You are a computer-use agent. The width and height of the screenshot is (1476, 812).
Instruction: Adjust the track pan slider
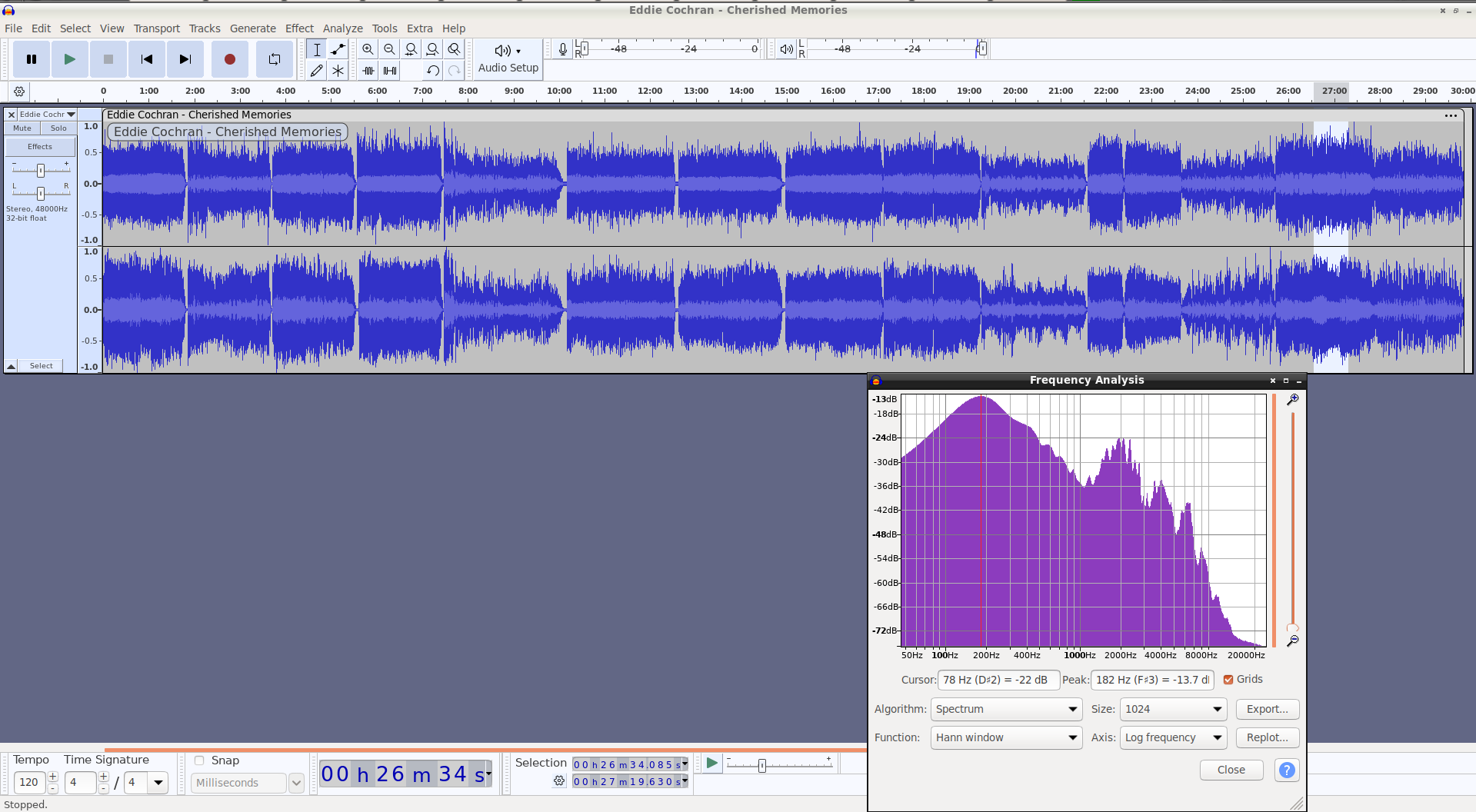41,193
